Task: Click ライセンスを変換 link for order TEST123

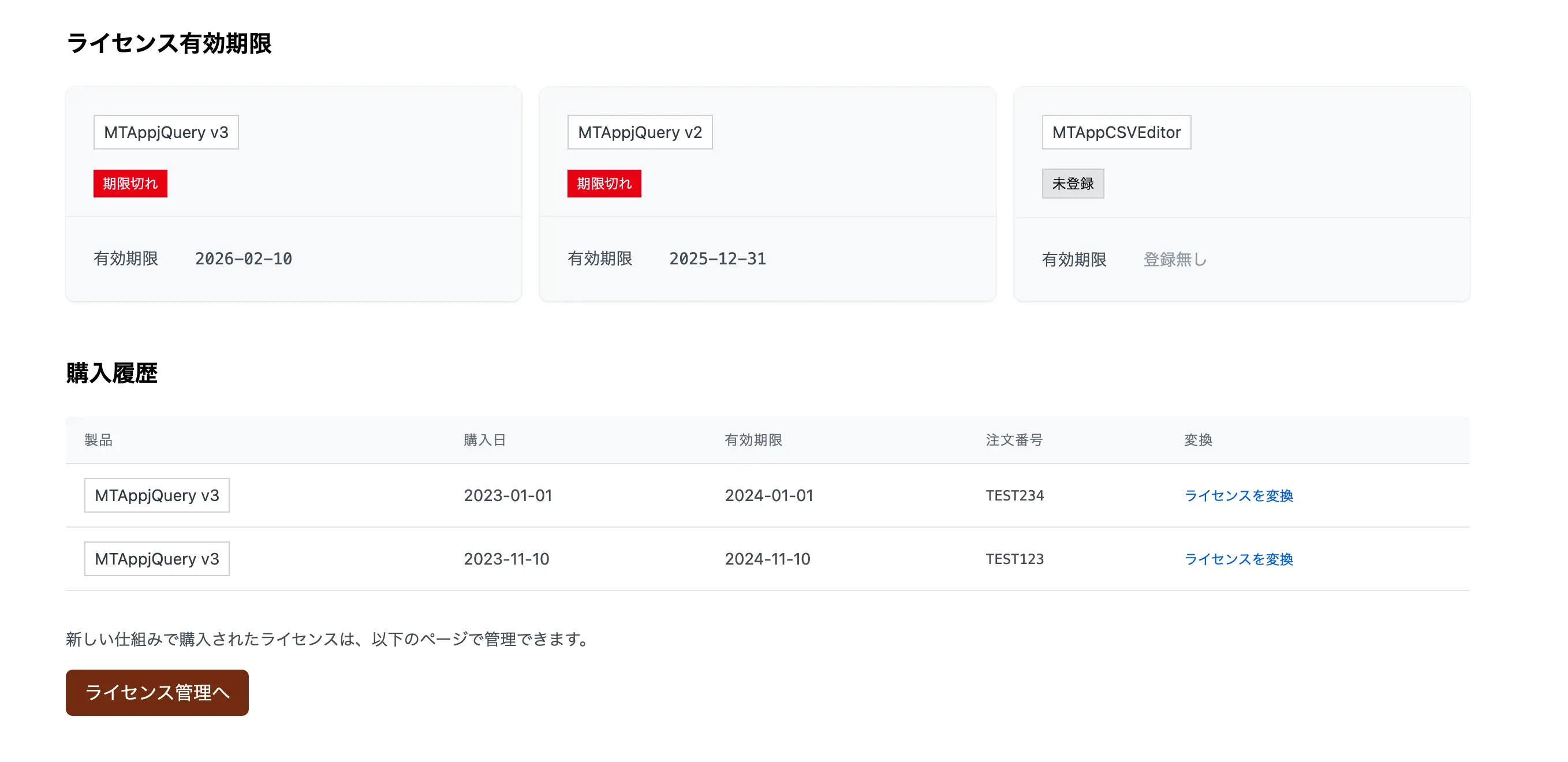Action: pyautogui.click(x=1238, y=559)
